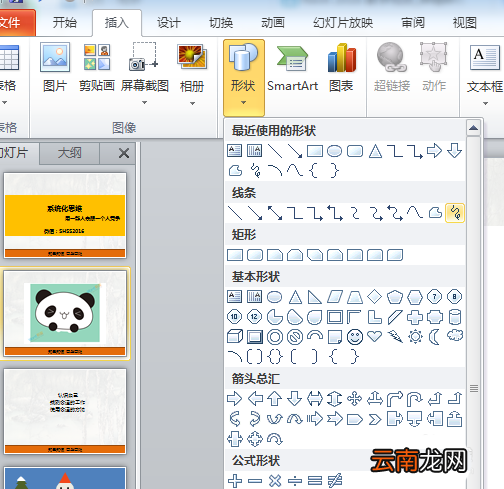The image size is (504, 489).
Task: Insert the Multiply sign equation shape
Action: pos(275,481)
